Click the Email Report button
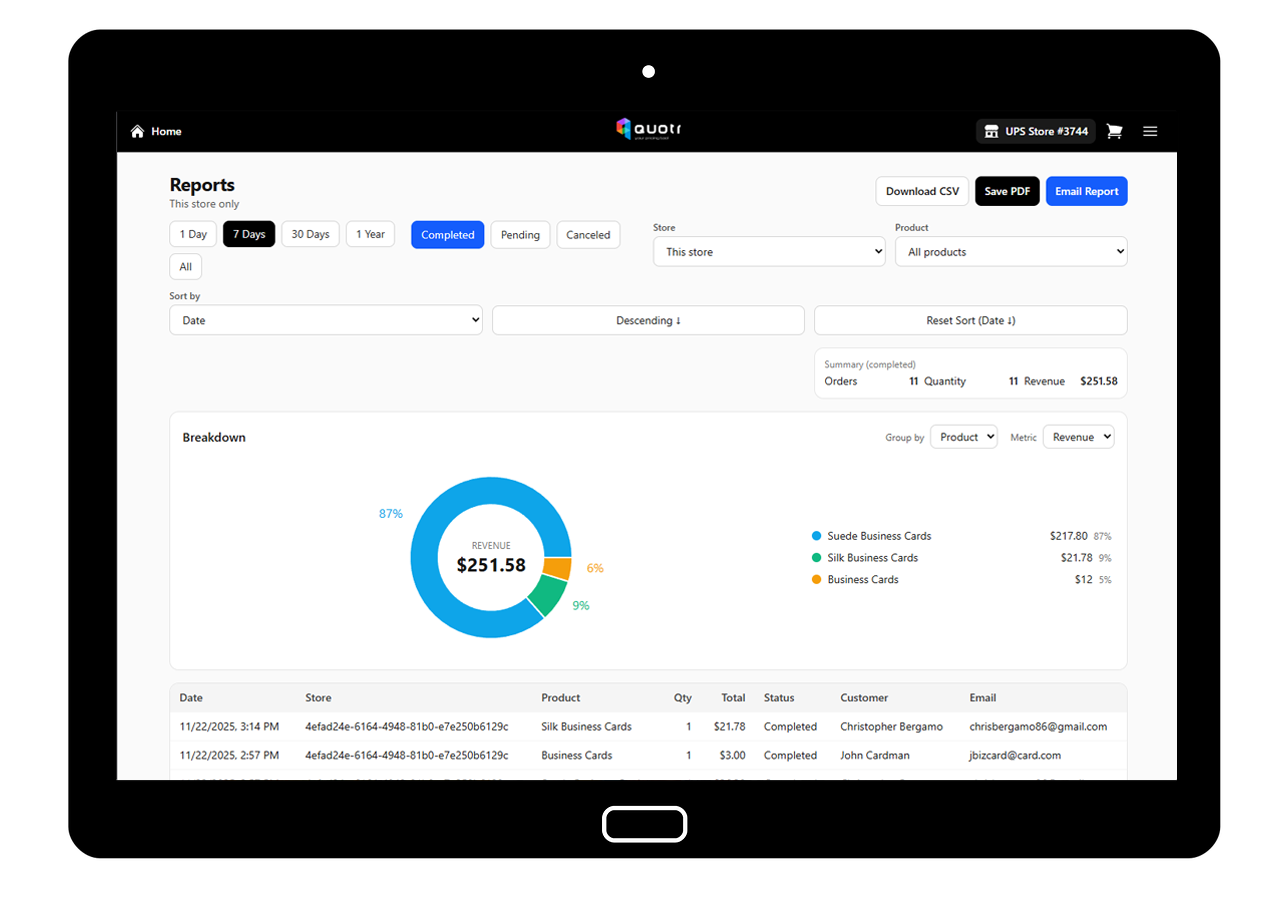 (x=1086, y=191)
